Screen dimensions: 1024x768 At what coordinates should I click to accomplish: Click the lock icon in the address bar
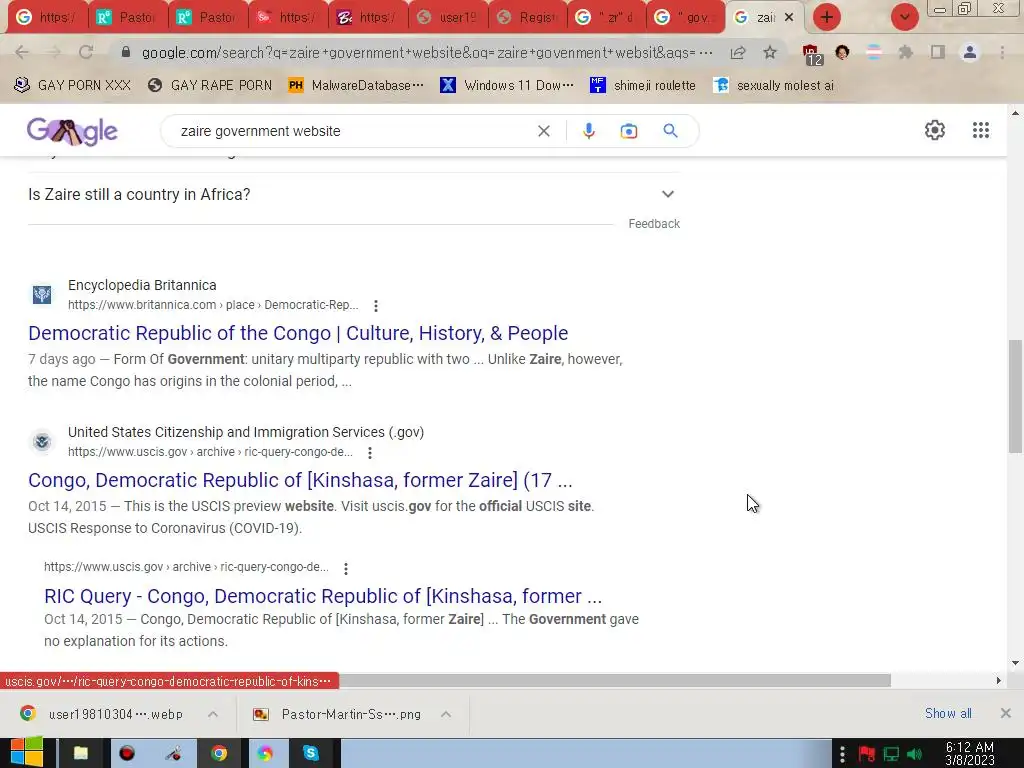pyautogui.click(x=126, y=52)
